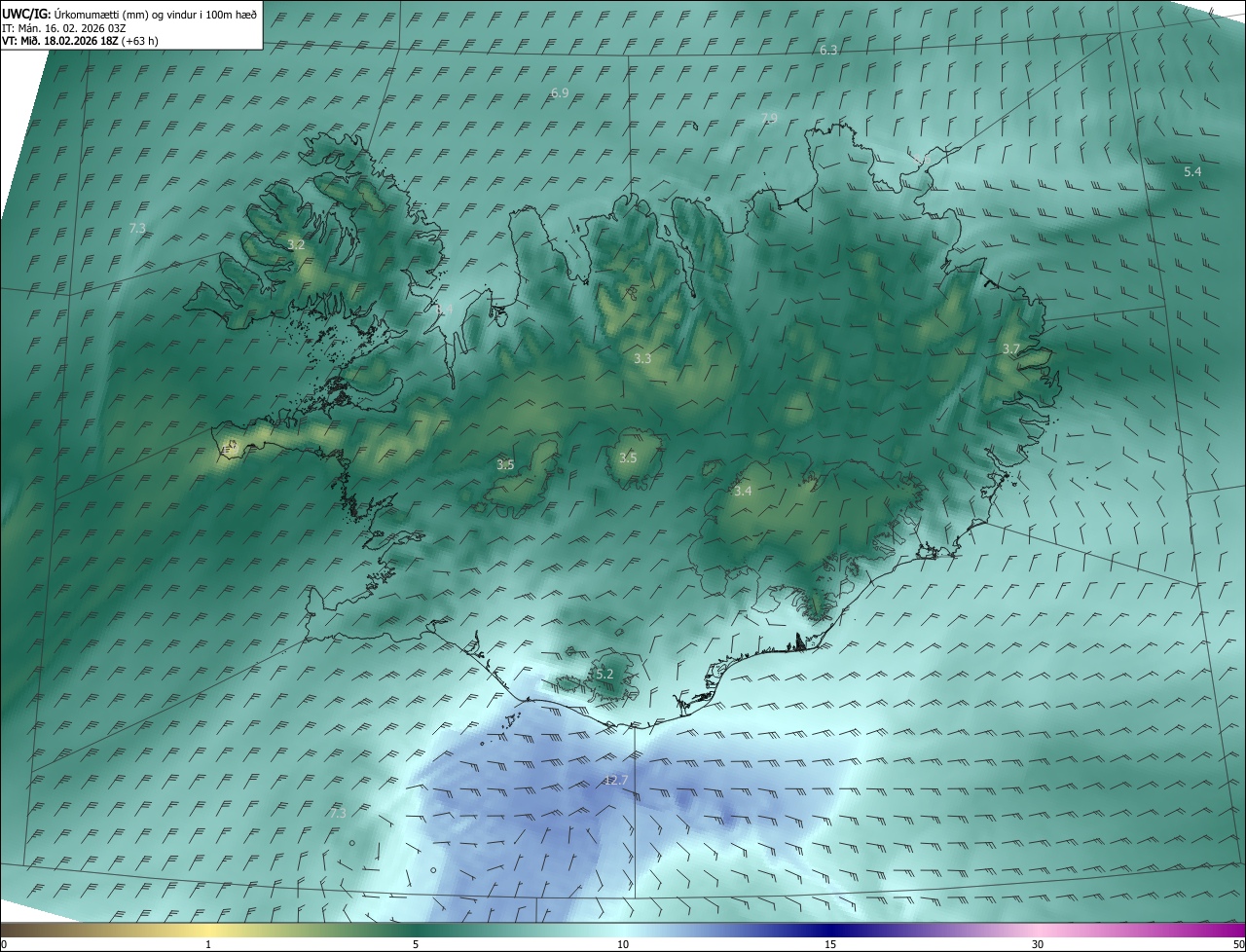Screen dimensions: 1246x952
Task: Click the 'VT: Mið. 18.02.2026 18Z (+63 h)' line
Action: tap(80, 41)
